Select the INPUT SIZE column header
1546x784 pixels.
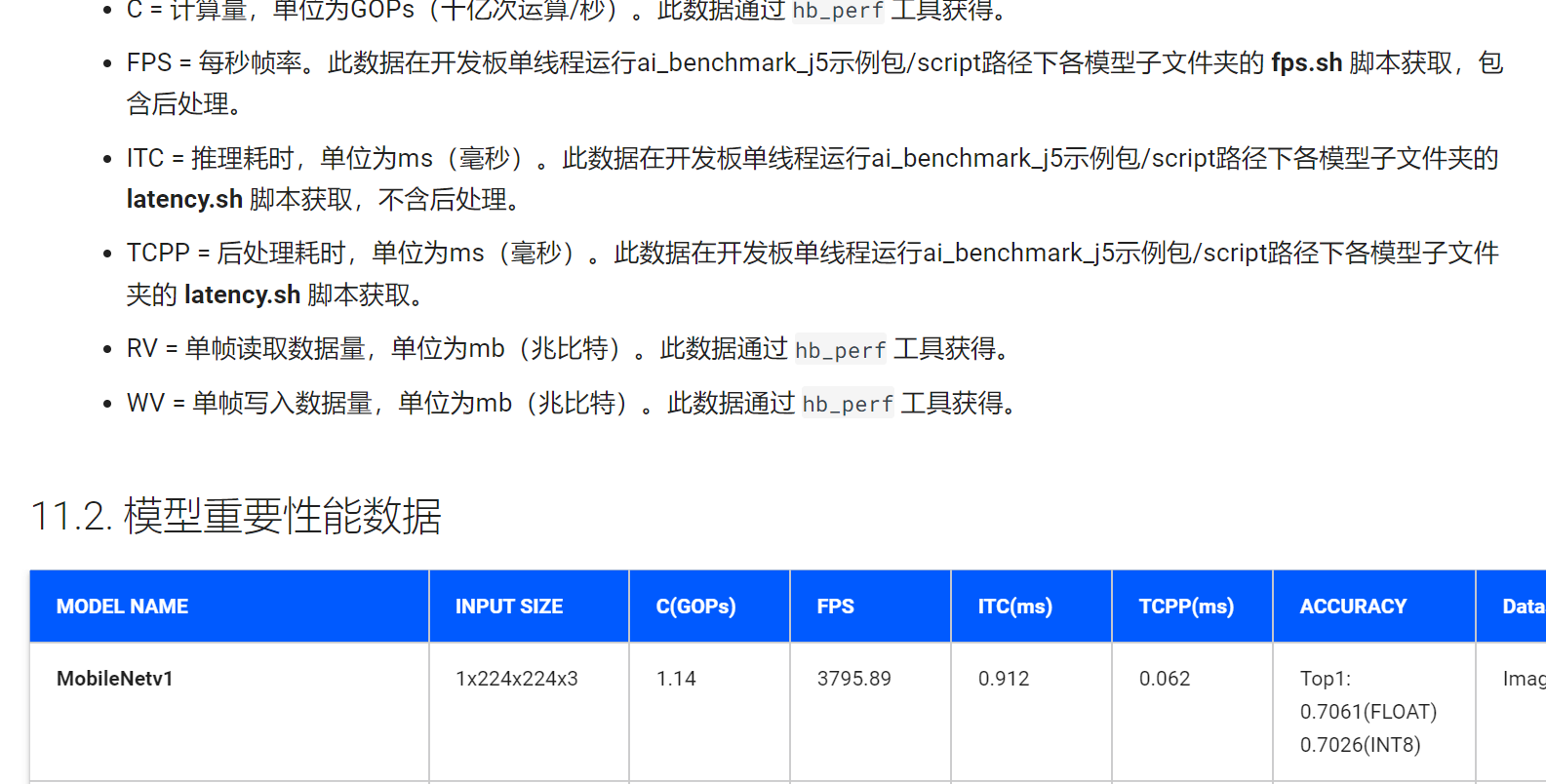click(508, 607)
